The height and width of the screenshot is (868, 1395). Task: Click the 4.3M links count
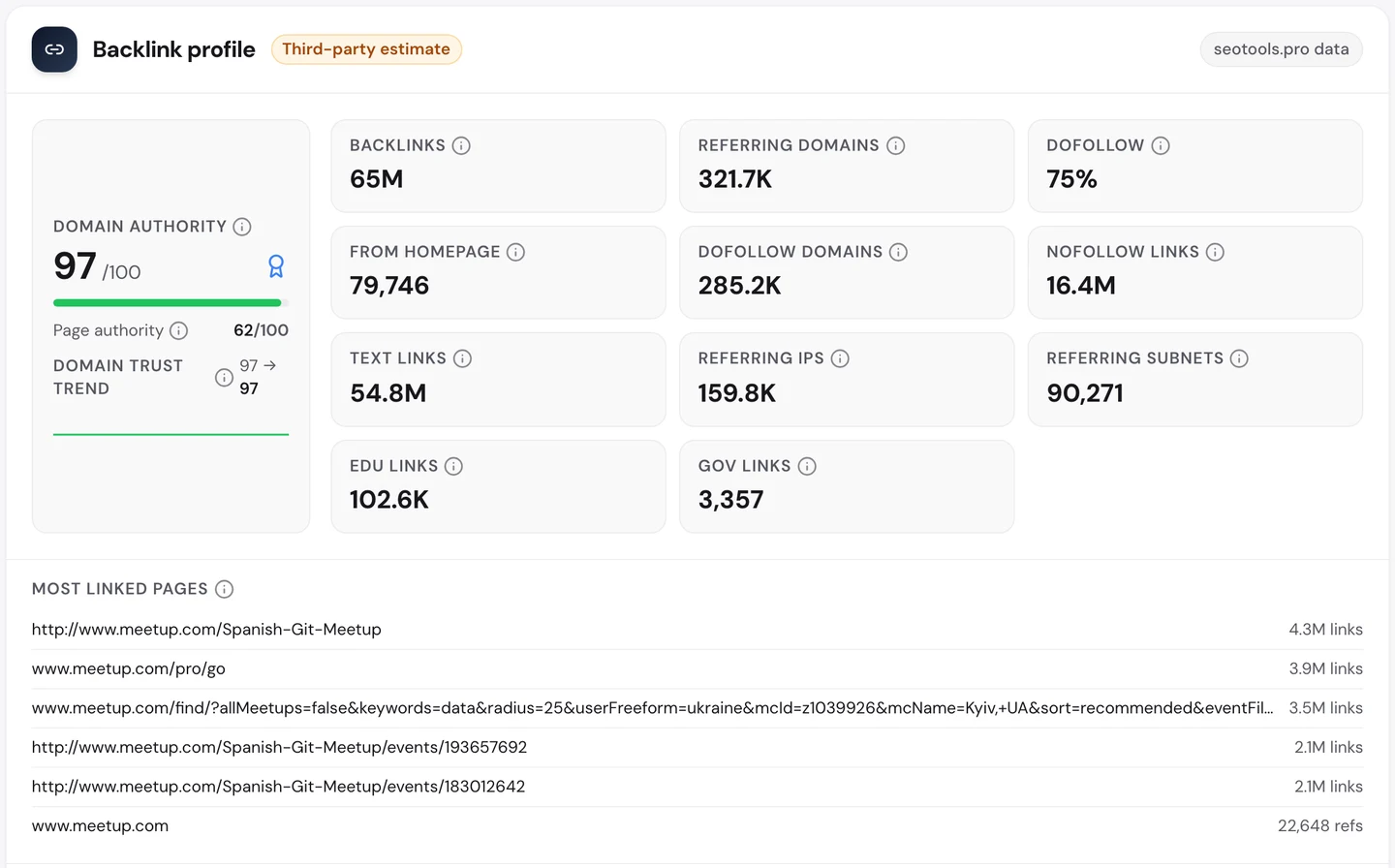coord(1325,630)
